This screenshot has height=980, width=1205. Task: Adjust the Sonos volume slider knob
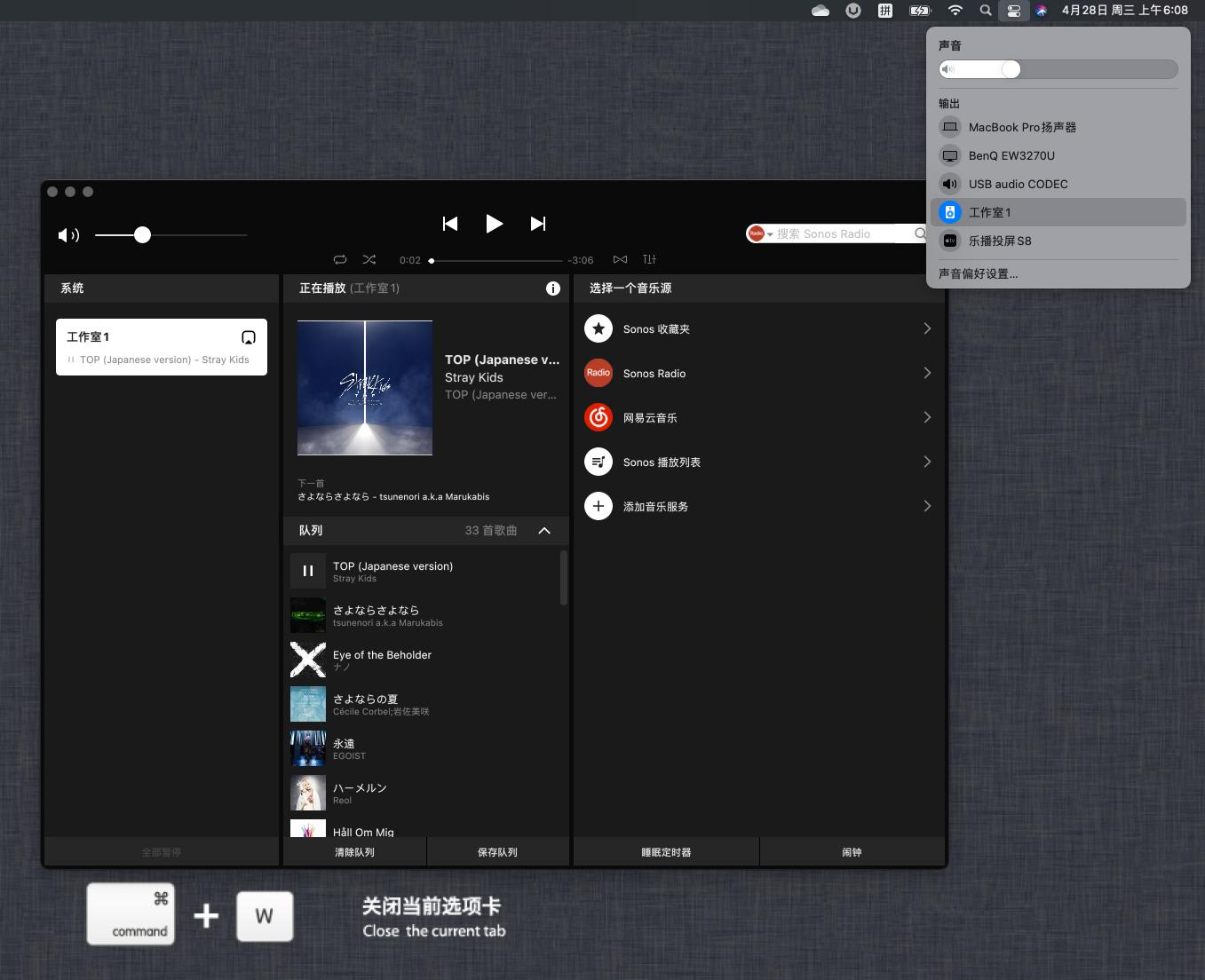[142, 235]
